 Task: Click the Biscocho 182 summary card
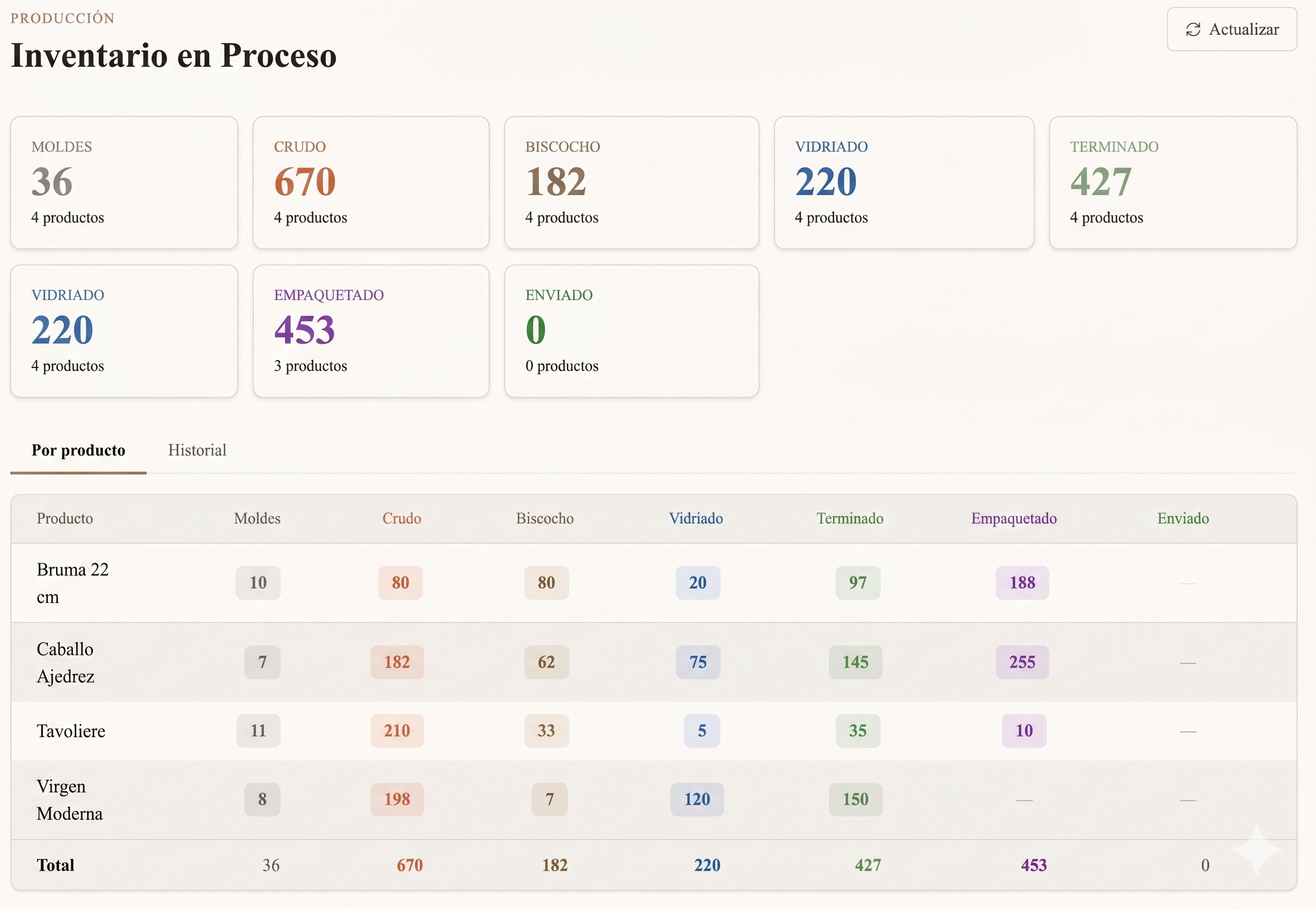pos(631,182)
